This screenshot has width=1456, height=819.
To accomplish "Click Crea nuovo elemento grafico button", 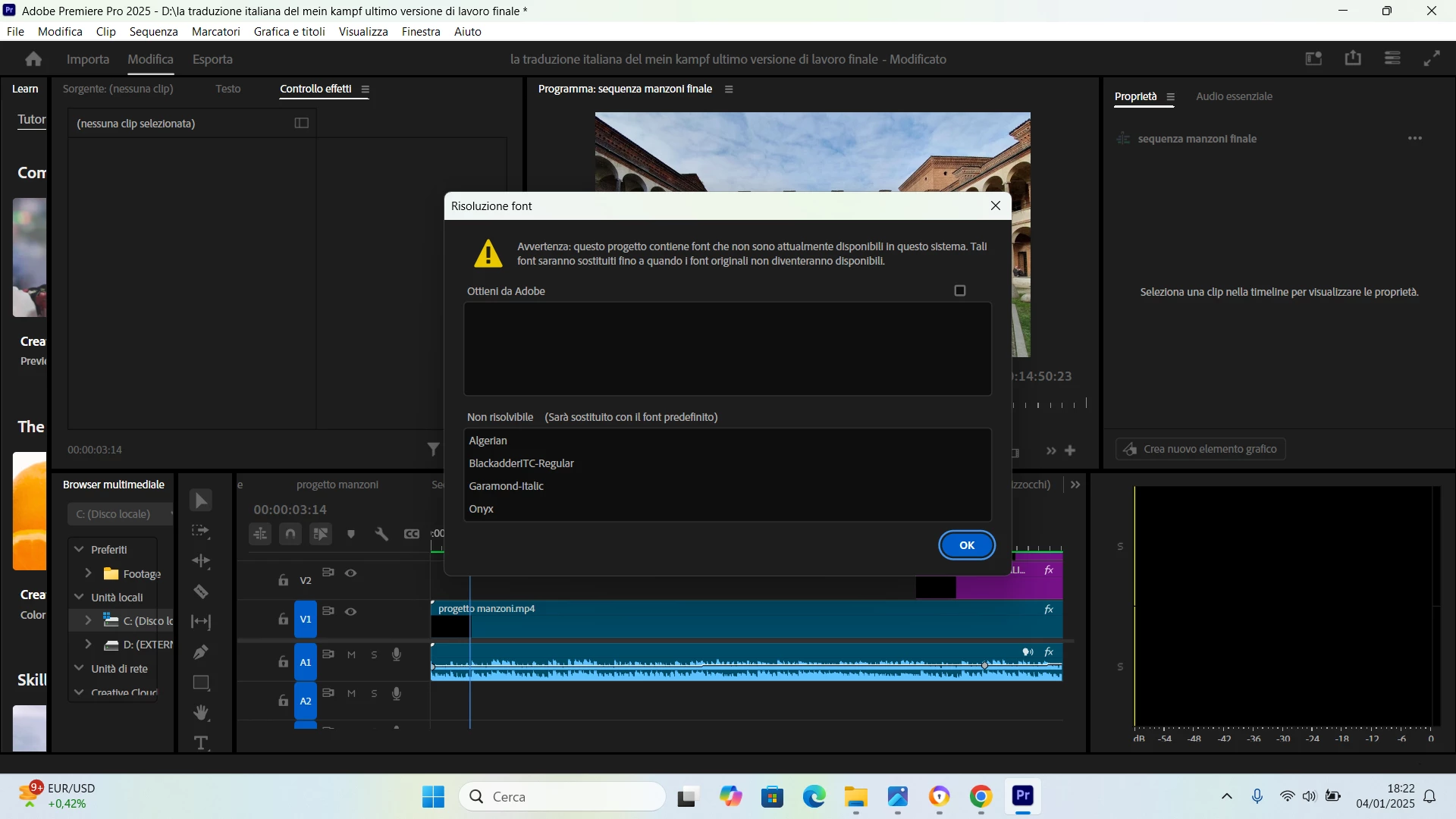I will [x=1200, y=449].
